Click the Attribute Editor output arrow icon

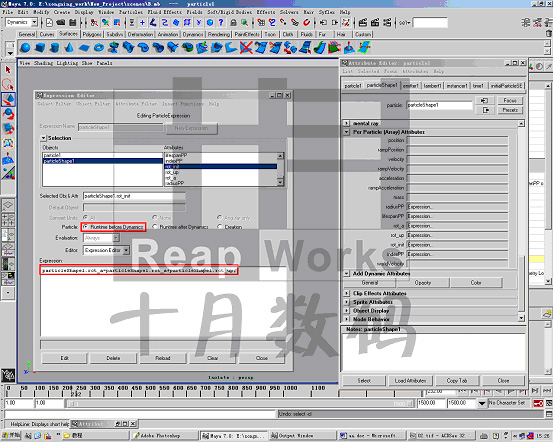pos(484,110)
